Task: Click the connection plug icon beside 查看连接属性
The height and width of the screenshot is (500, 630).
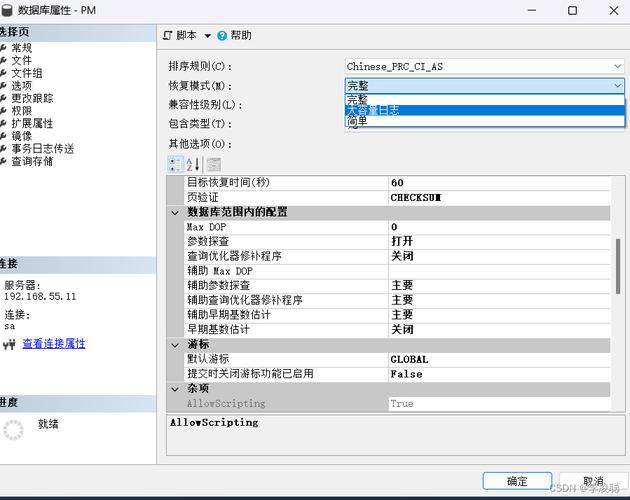Action: [10, 344]
